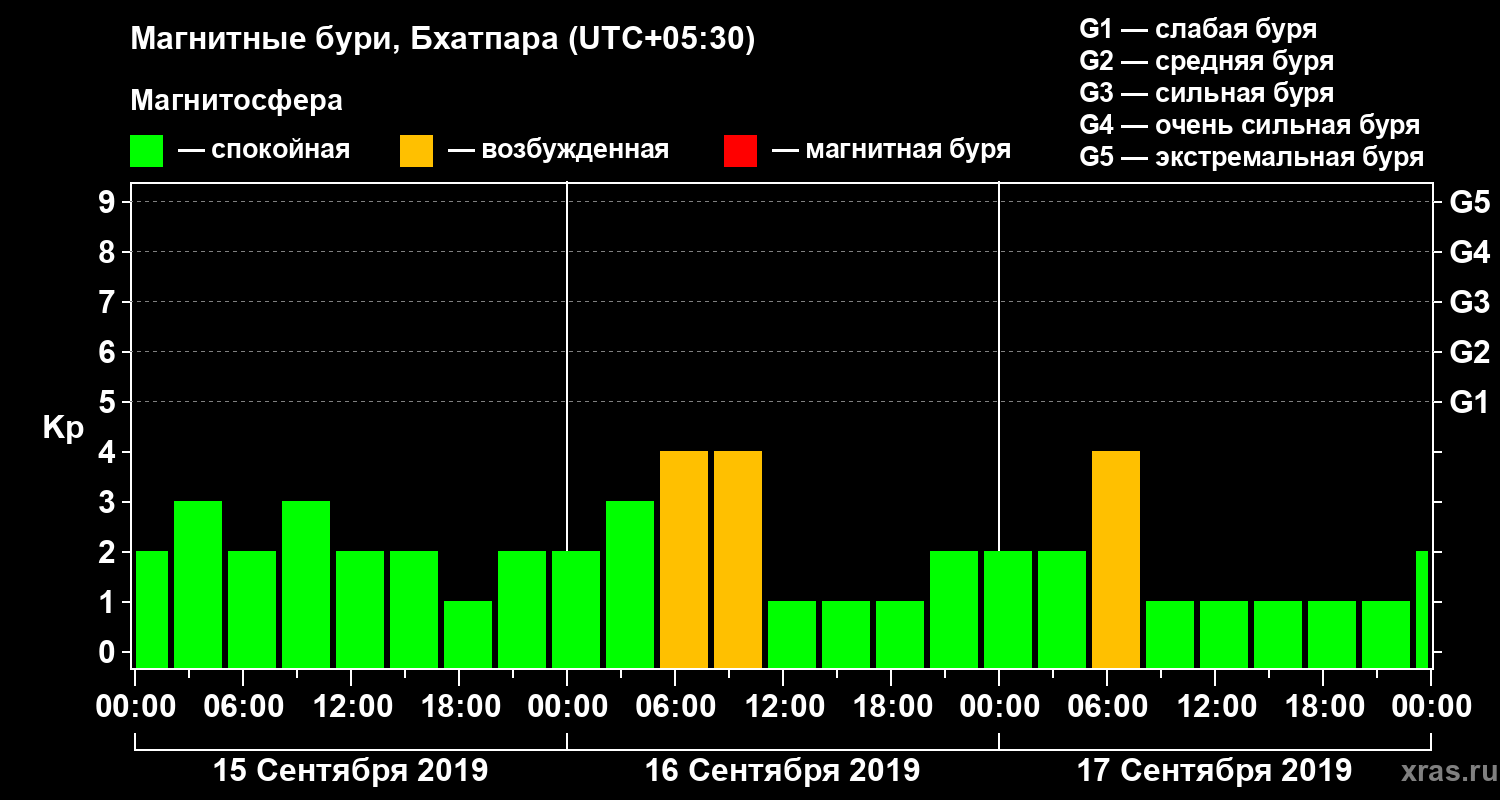The image size is (1500, 800).
Task: Click the 'G5' label on the right axis
Action: pyautogui.click(x=1470, y=202)
